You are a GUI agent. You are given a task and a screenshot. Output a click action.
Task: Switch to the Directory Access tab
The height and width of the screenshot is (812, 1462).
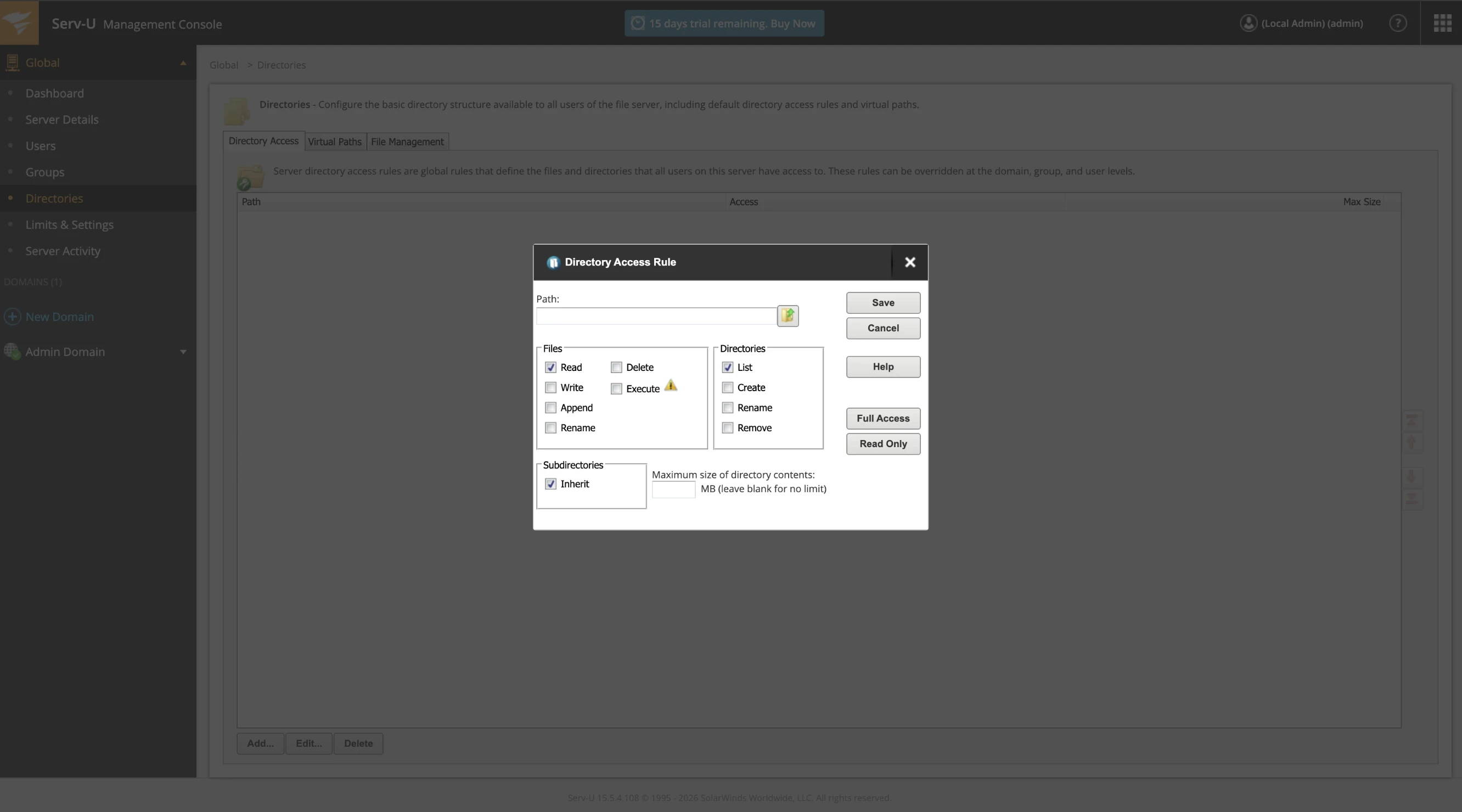[x=263, y=140]
